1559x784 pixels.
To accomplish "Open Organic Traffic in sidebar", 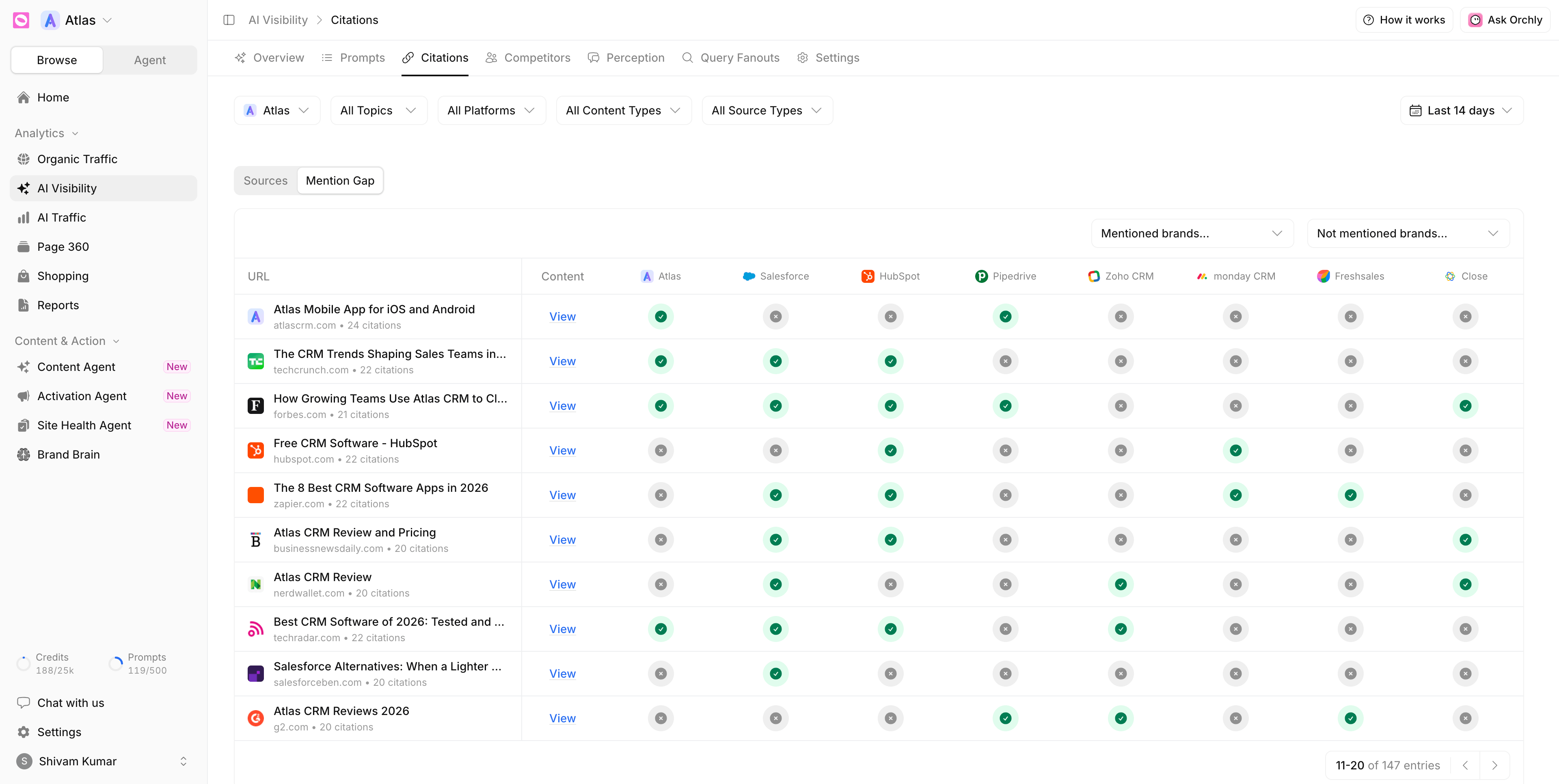I will click(104, 159).
